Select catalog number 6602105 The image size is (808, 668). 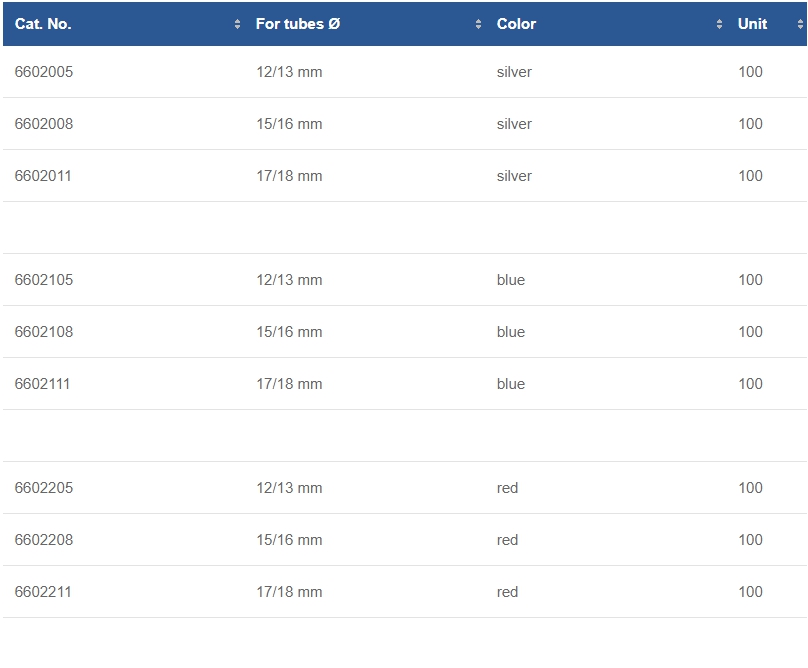pyautogui.click(x=44, y=280)
